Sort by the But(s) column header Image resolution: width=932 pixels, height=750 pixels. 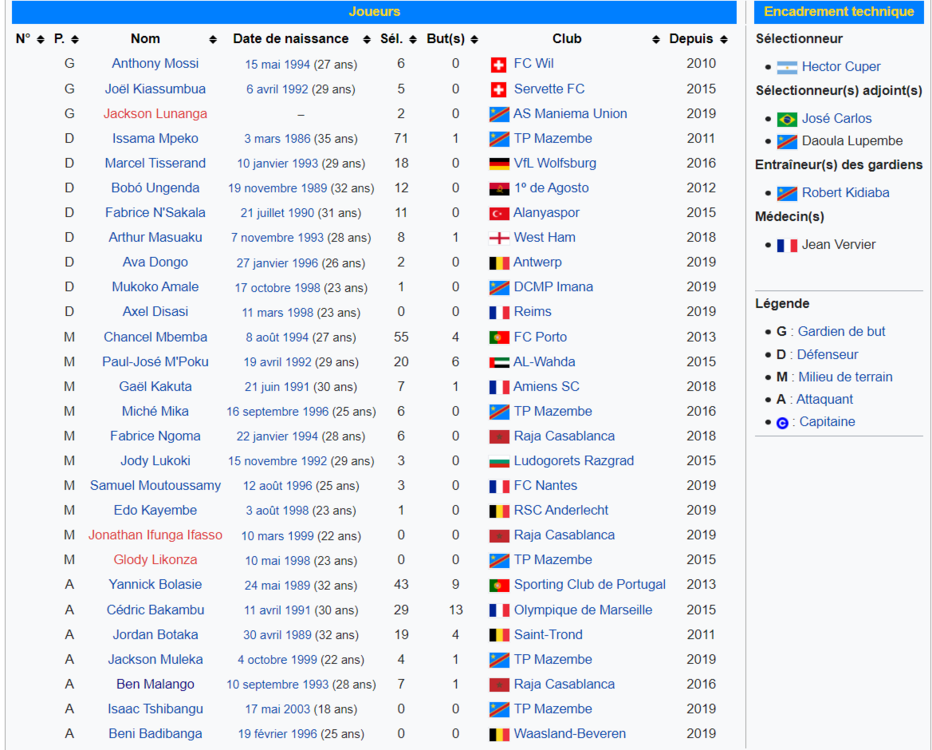pos(474,40)
